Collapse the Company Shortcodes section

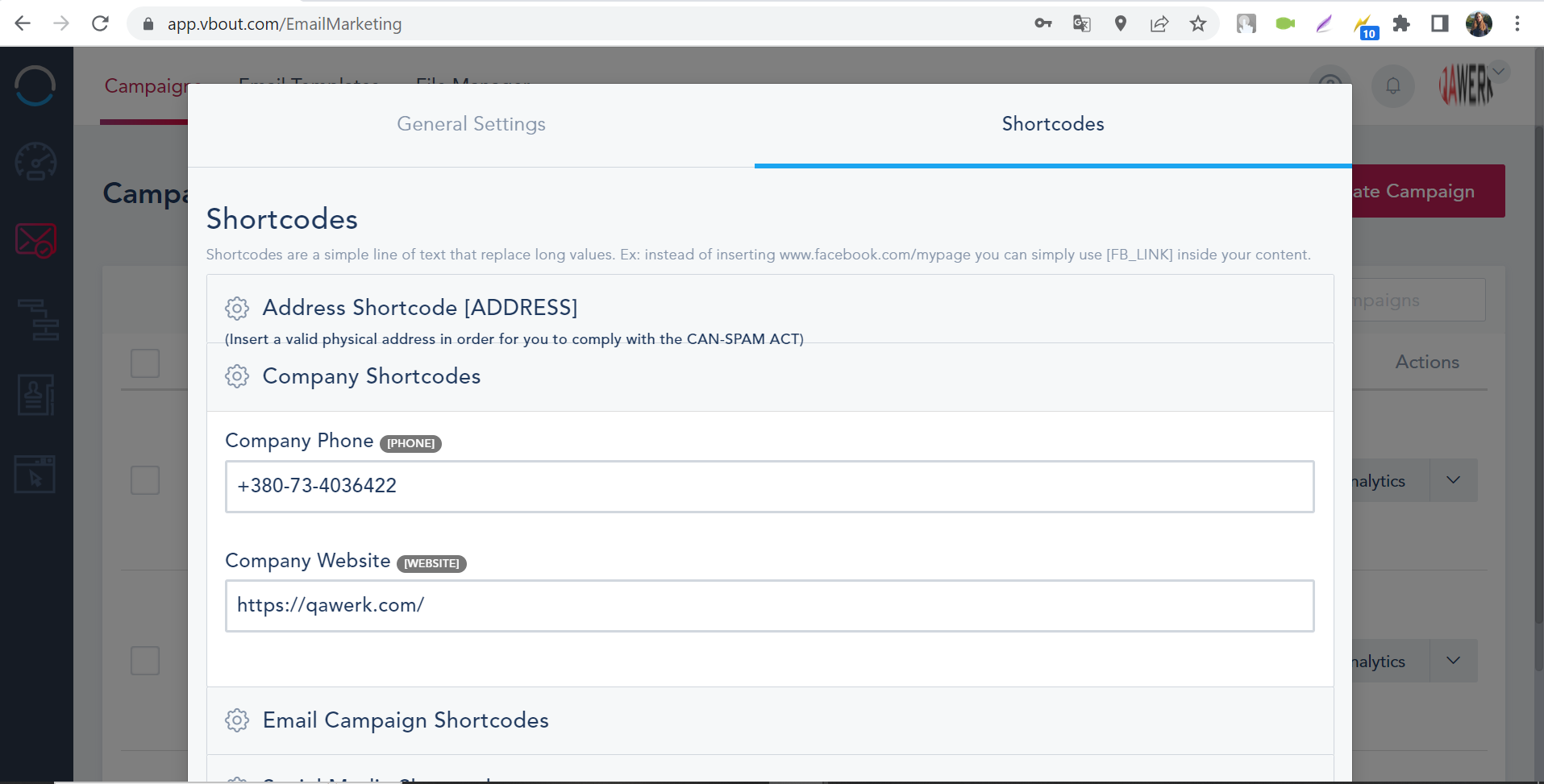pyautogui.click(x=770, y=376)
